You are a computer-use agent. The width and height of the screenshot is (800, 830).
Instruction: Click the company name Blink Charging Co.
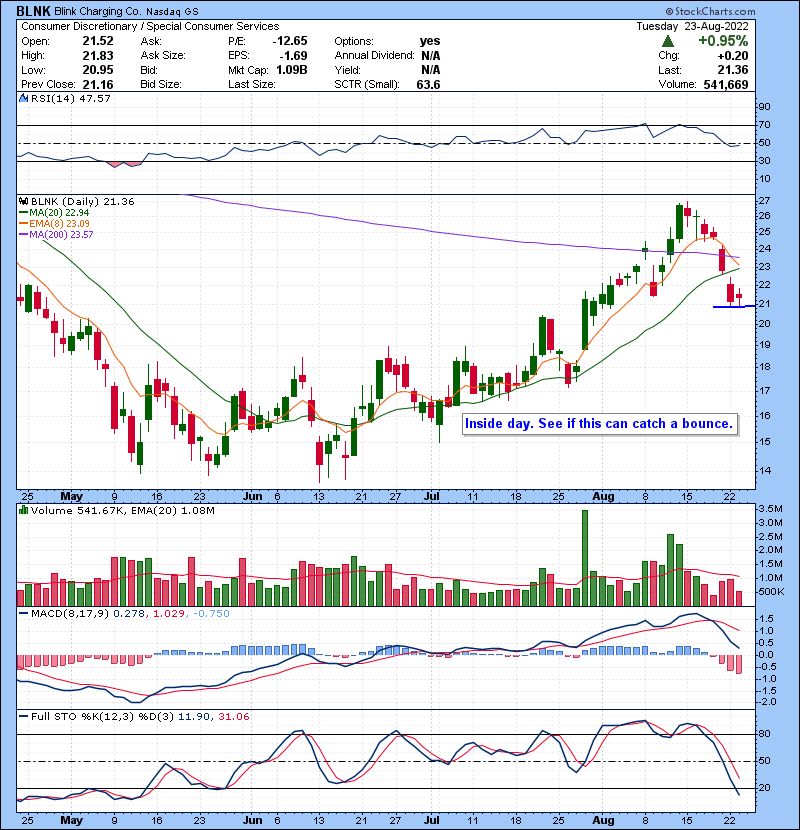coord(98,11)
